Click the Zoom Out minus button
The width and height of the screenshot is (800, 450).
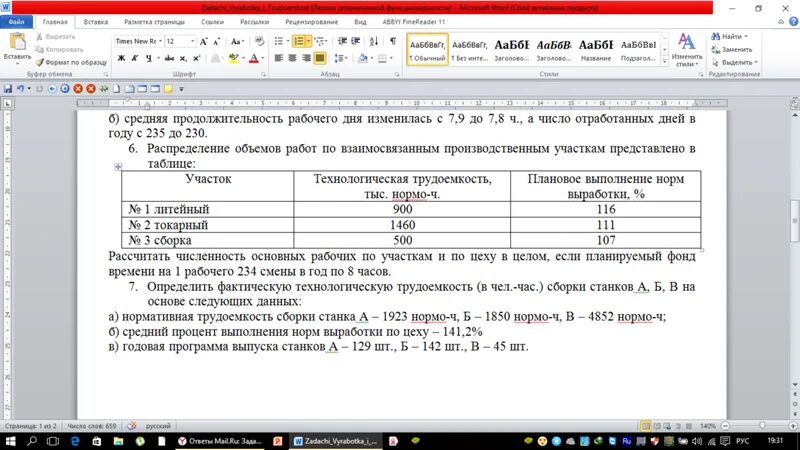pos(725,426)
